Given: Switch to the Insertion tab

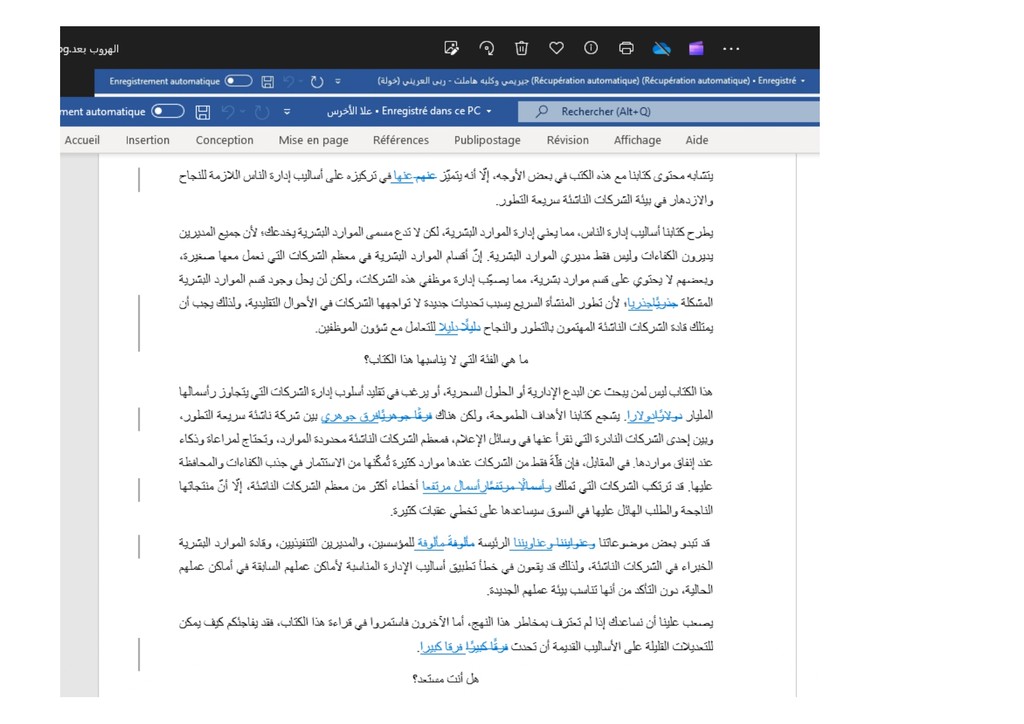Looking at the screenshot, I should click(x=148, y=140).
